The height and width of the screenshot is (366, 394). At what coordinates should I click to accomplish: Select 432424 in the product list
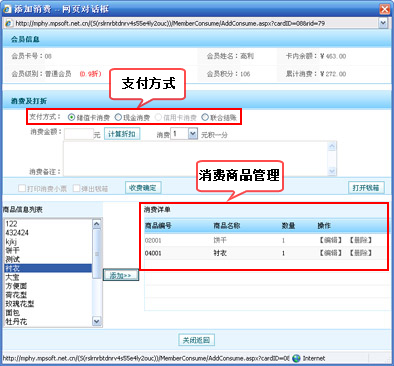pos(48,233)
